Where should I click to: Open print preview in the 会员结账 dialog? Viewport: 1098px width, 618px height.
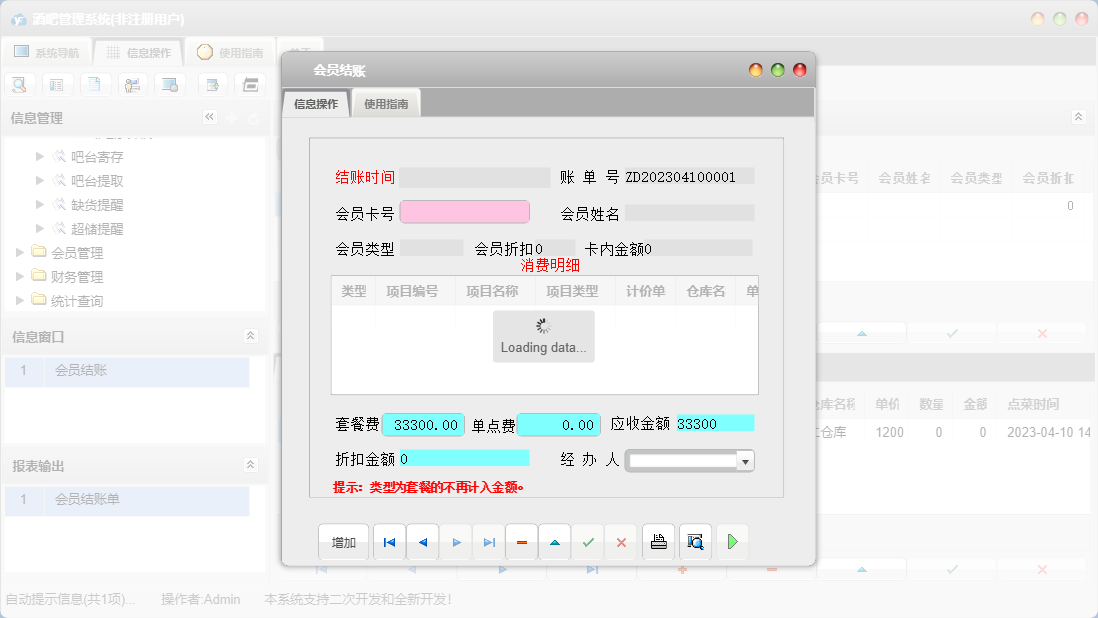[x=694, y=541]
